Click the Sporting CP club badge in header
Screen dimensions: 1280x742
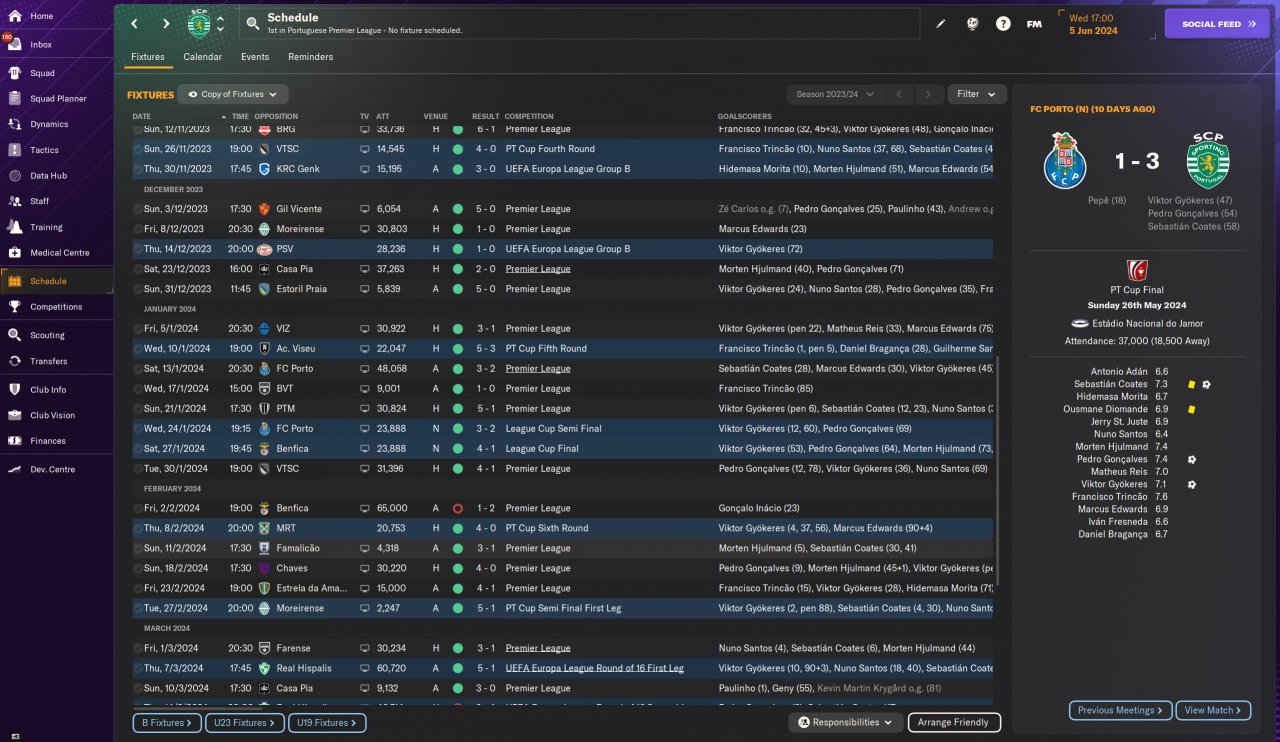point(199,23)
